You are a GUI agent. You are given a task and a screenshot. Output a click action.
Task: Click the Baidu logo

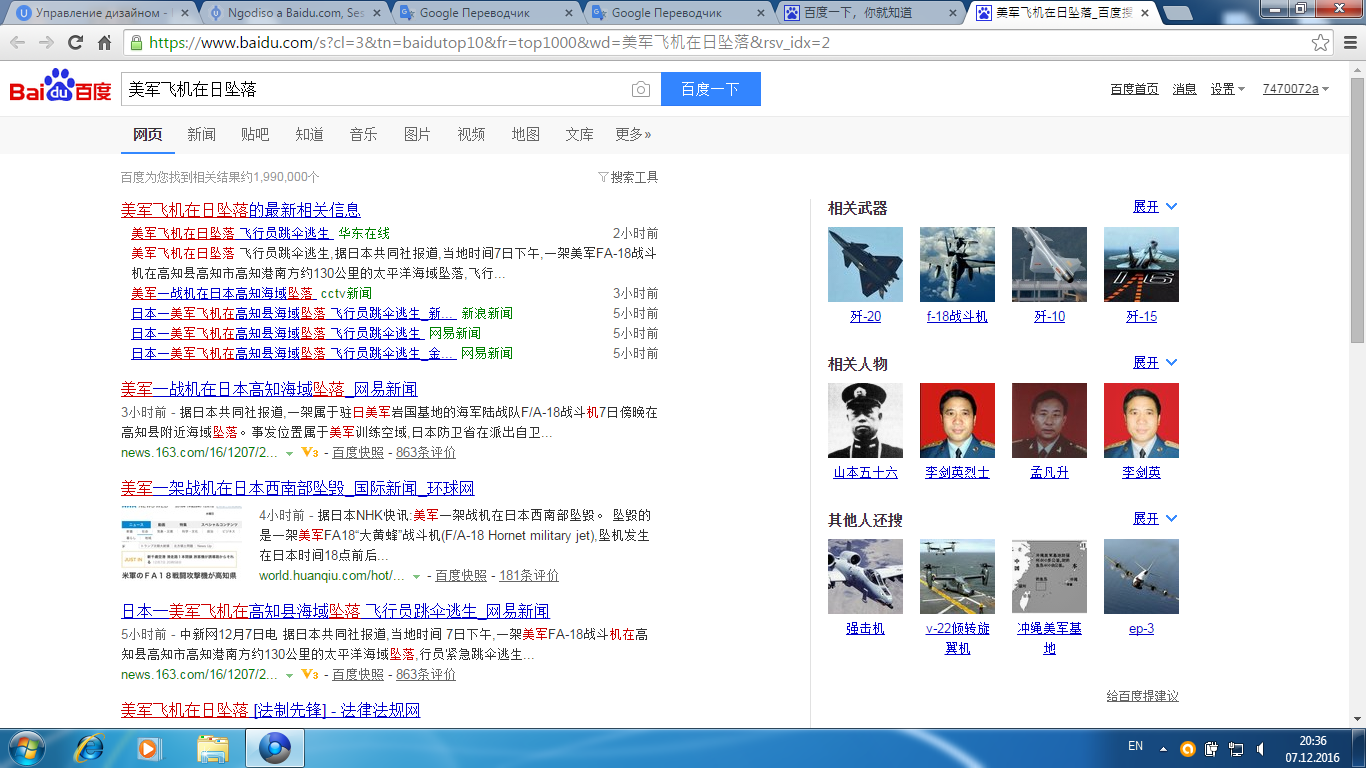[x=60, y=88]
